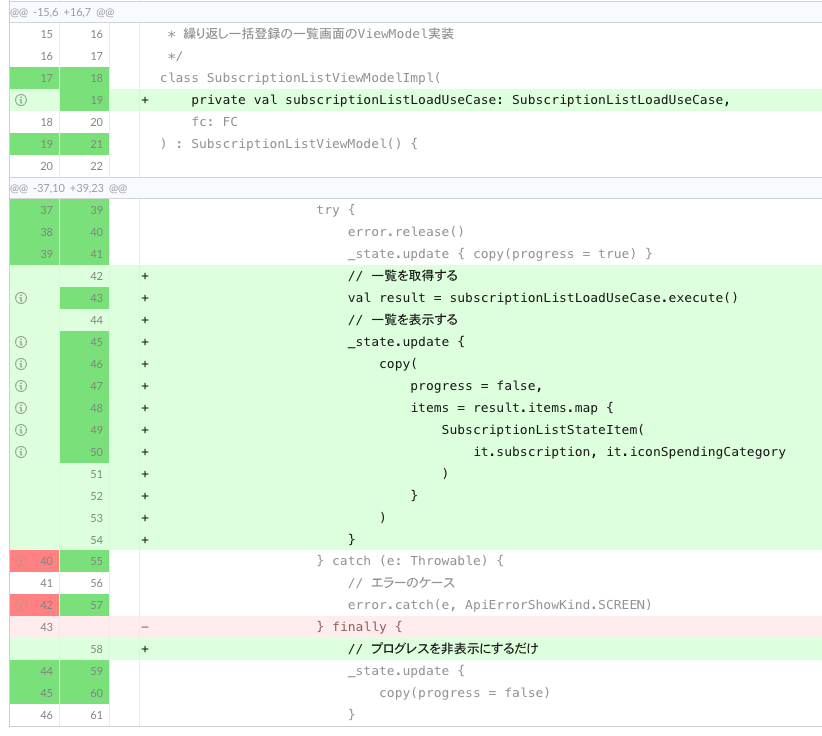Click the line 'error.release()'
The height and width of the screenshot is (736, 822).
tap(406, 232)
